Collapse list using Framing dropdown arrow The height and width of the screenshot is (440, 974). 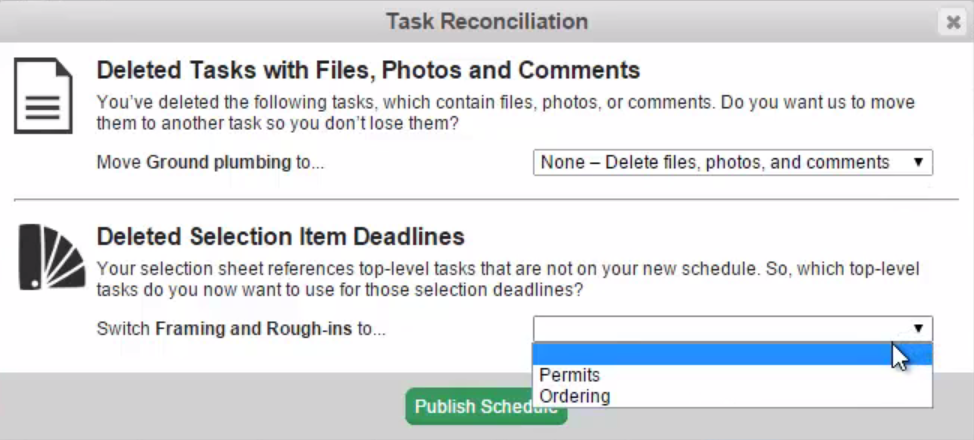[918, 329]
